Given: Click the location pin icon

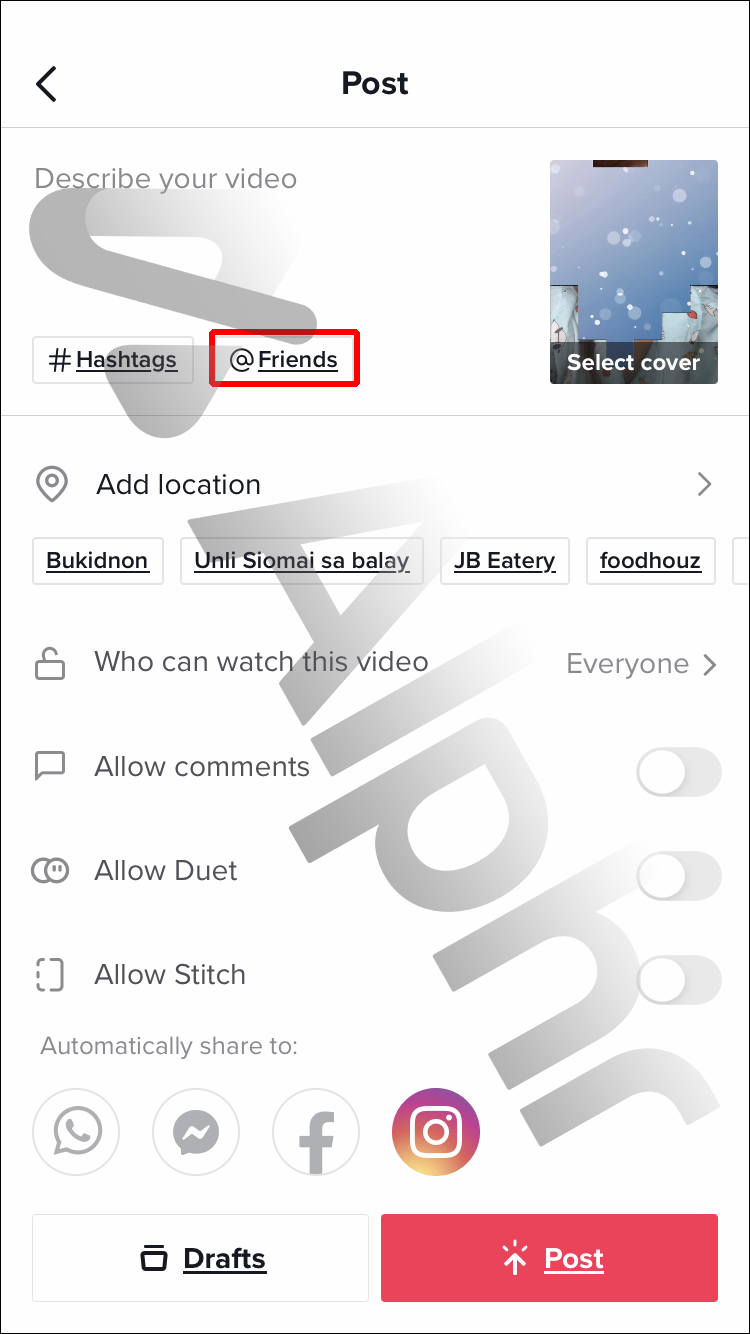Looking at the screenshot, I should (52, 484).
